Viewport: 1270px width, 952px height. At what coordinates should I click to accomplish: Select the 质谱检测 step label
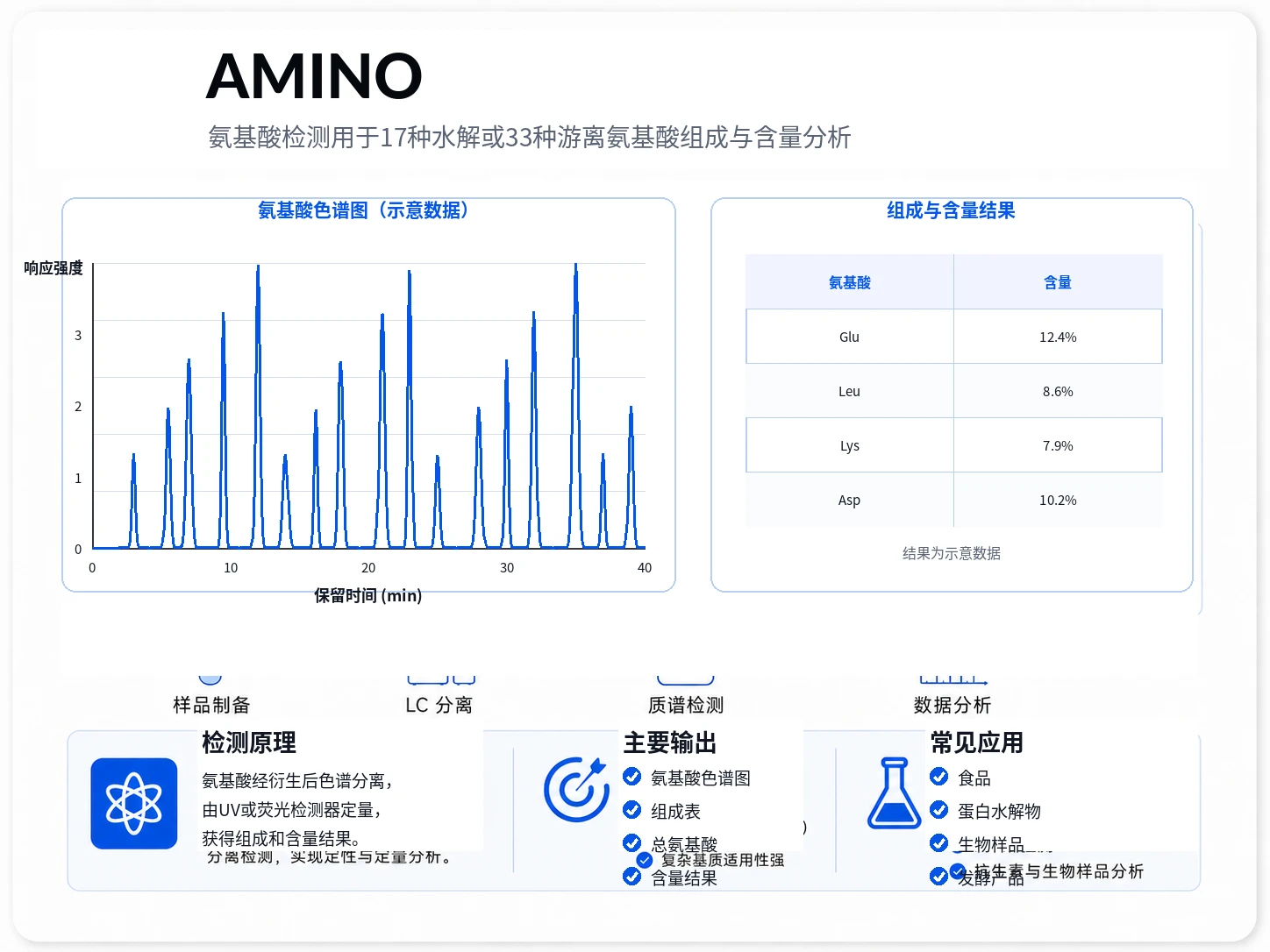point(686,705)
